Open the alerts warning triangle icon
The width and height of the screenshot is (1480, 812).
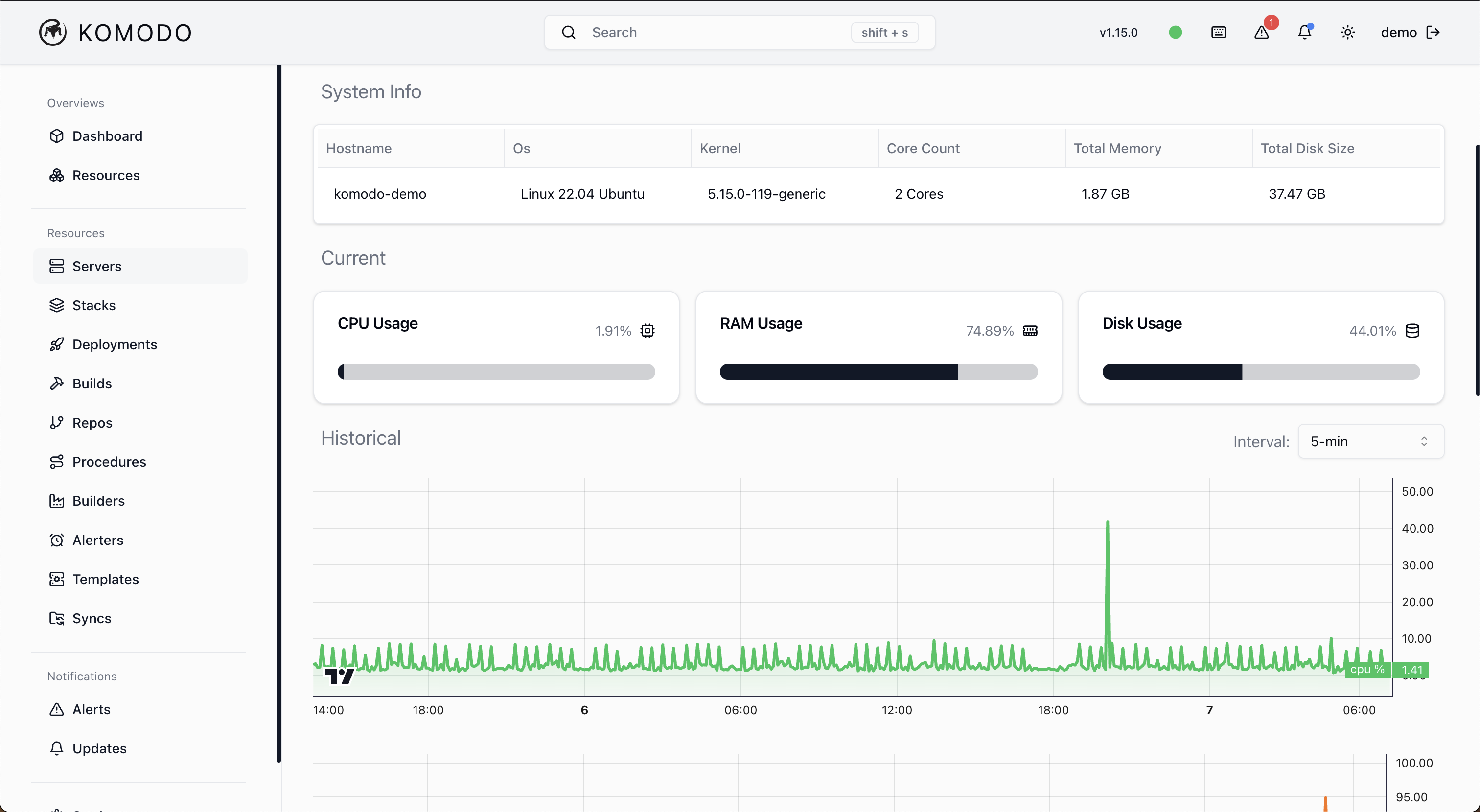(x=1262, y=32)
